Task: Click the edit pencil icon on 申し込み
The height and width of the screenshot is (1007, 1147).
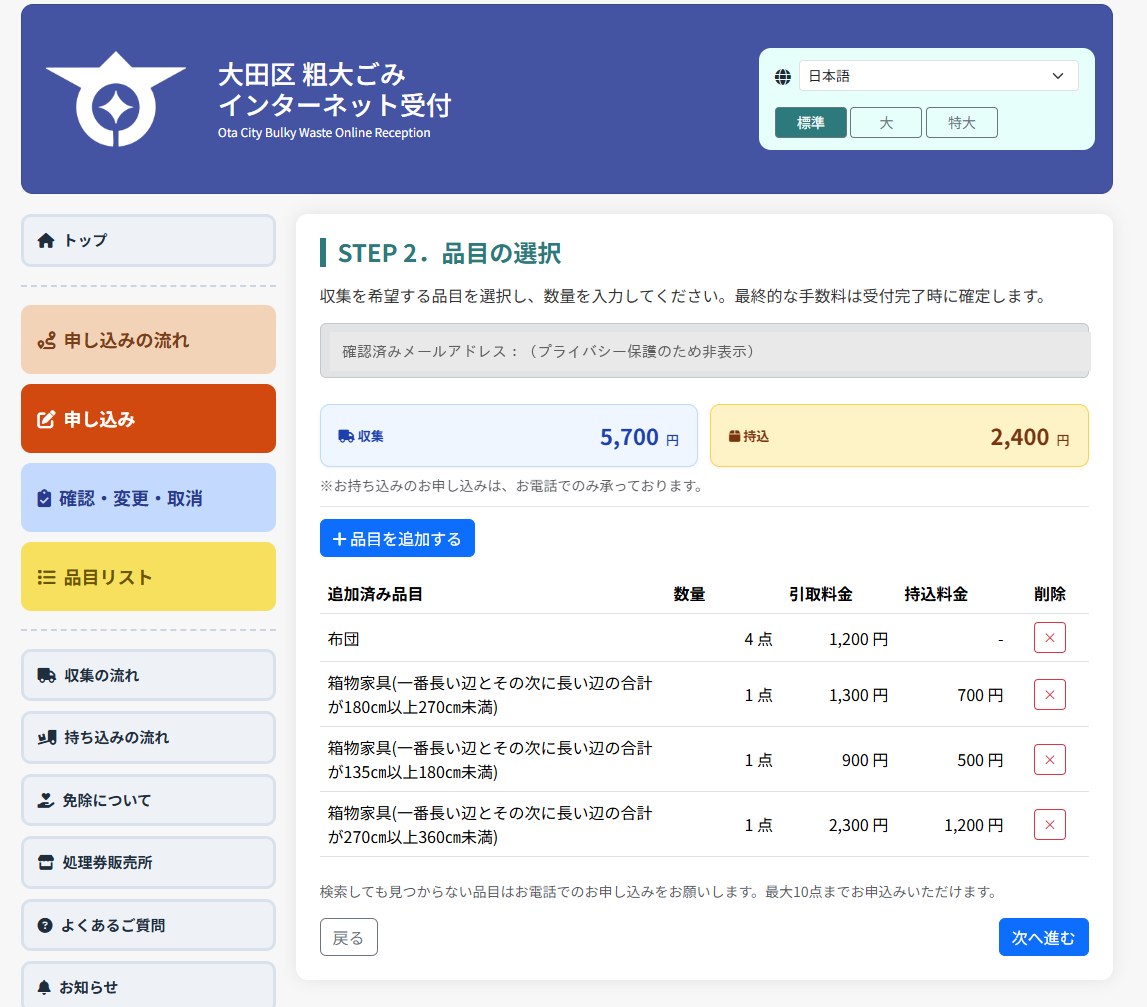Action: pyautogui.click(x=46, y=419)
